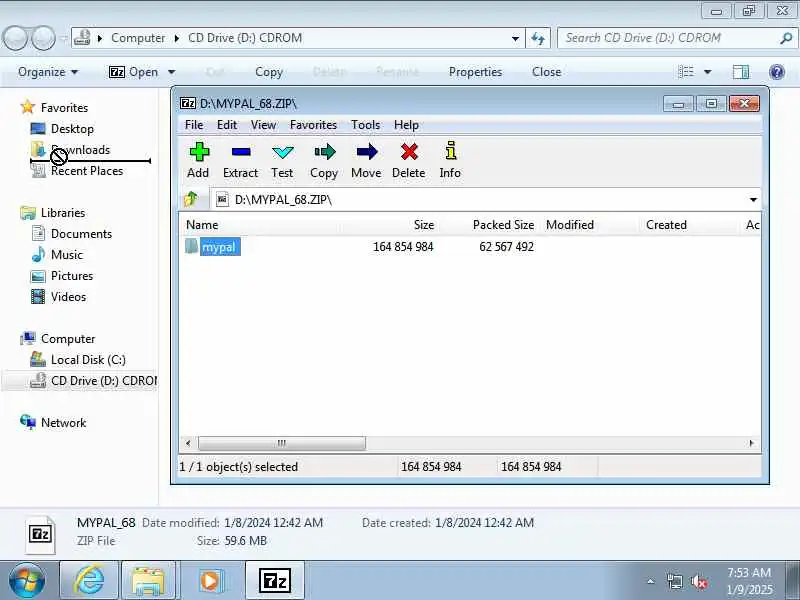Refresh the Explorer address bar
The image size is (800, 600).
tap(538, 38)
